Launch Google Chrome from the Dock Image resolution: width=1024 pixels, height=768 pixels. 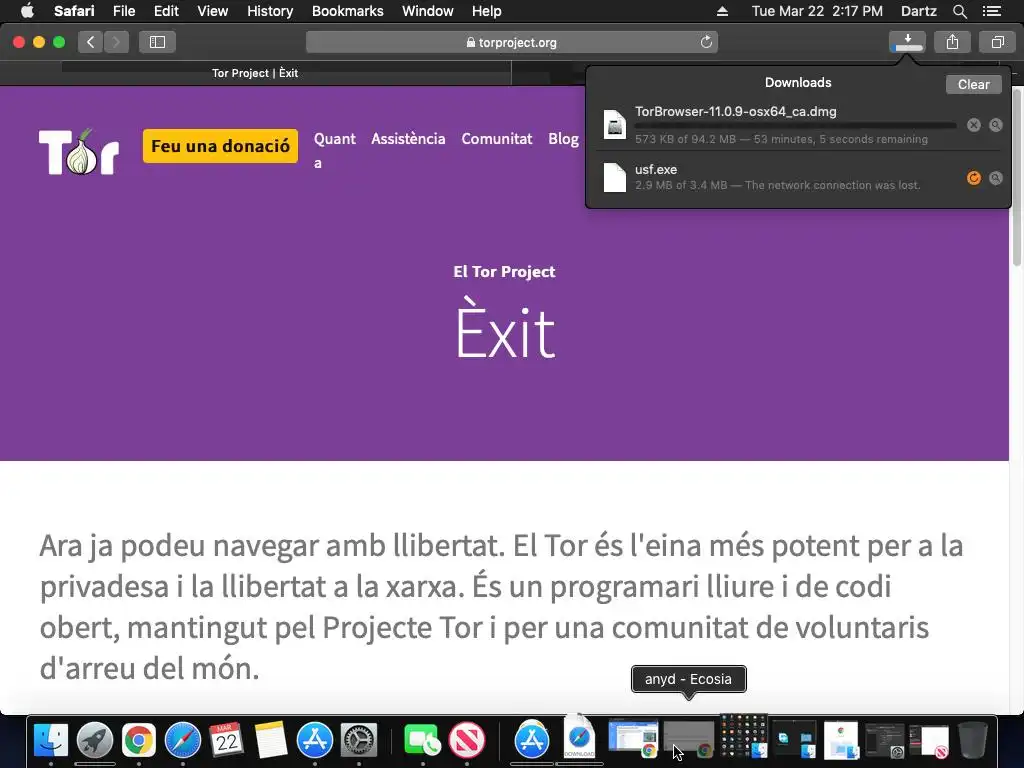click(x=138, y=740)
